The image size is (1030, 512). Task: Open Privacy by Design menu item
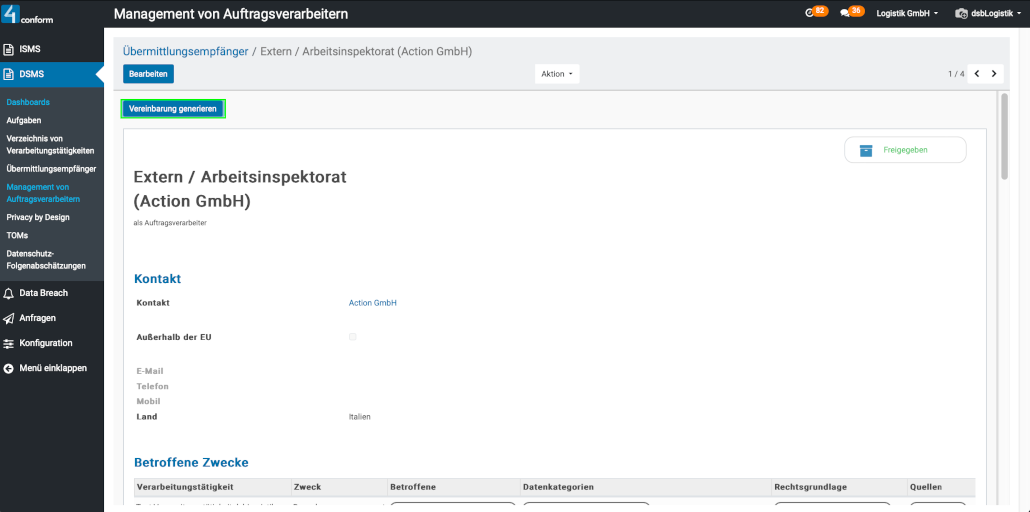[x=38, y=217]
